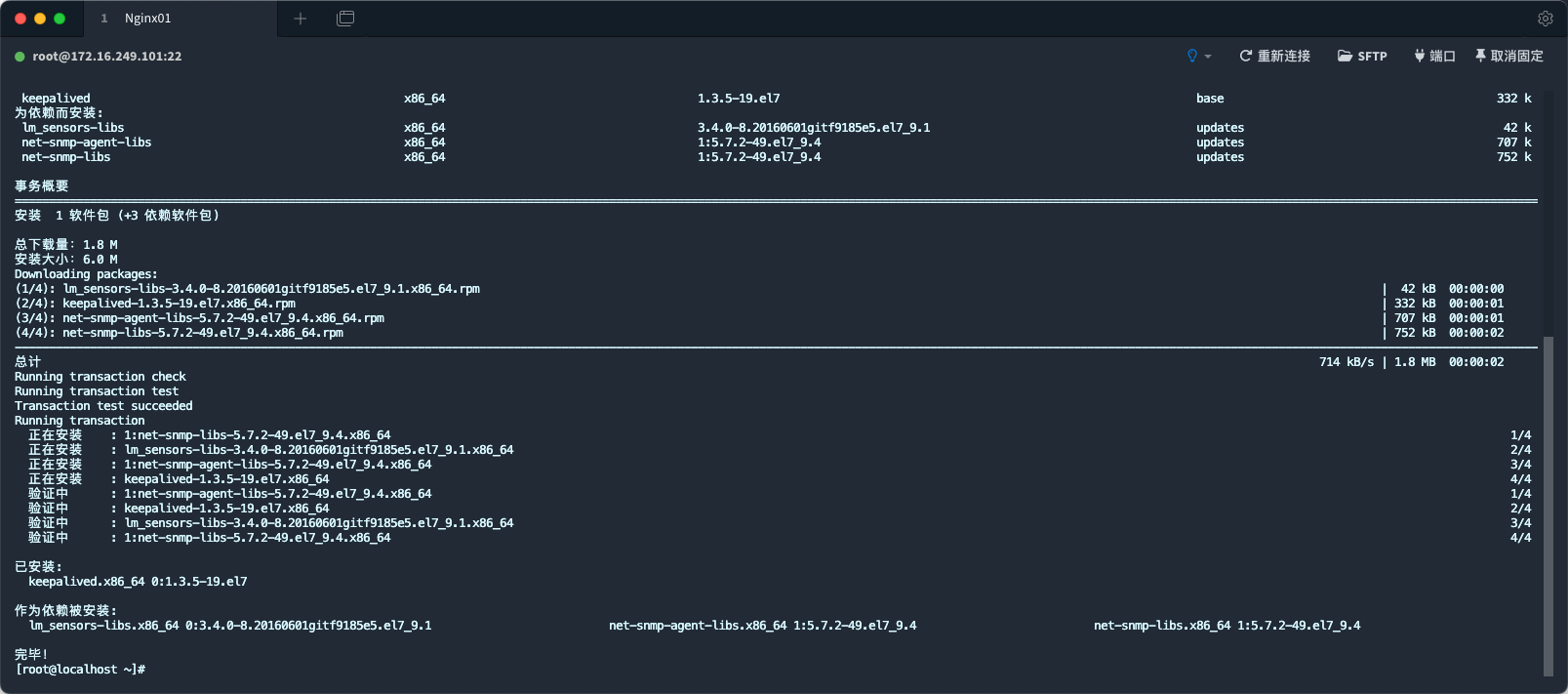Click the green fullscreen window button
The height and width of the screenshot is (694, 1568).
point(60,19)
